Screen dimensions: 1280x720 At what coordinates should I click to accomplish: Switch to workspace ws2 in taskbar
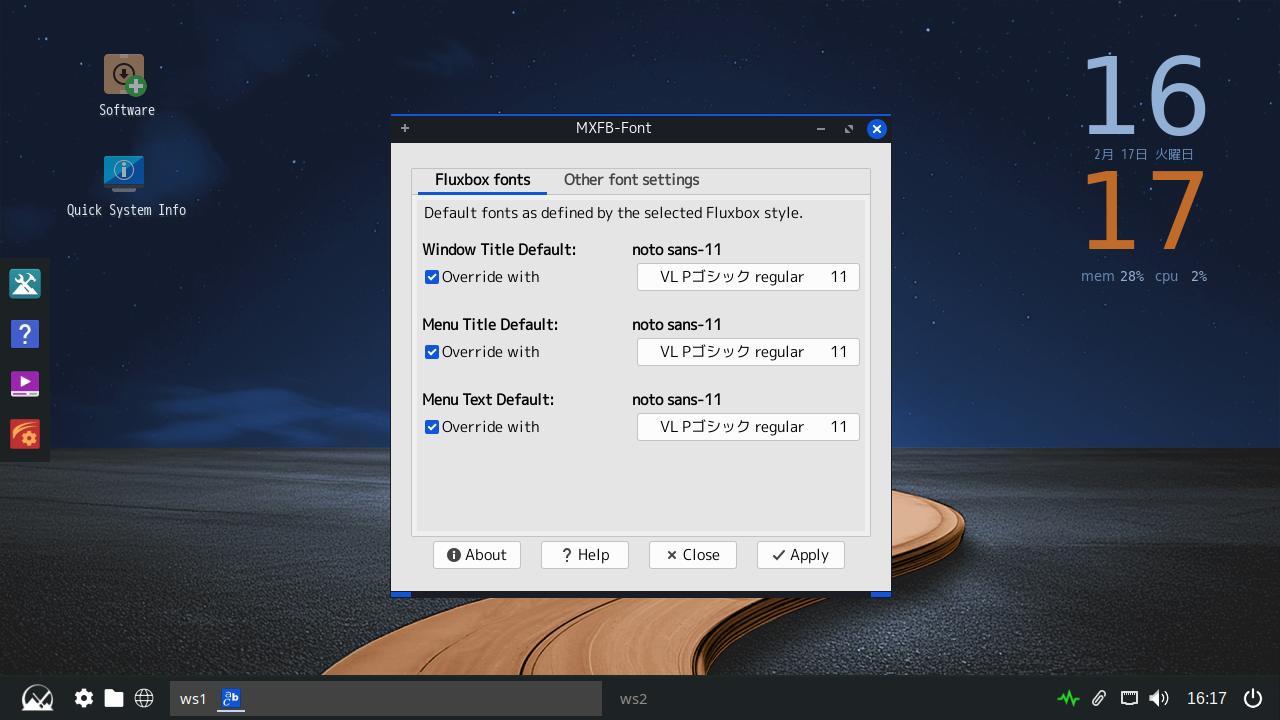pos(633,698)
